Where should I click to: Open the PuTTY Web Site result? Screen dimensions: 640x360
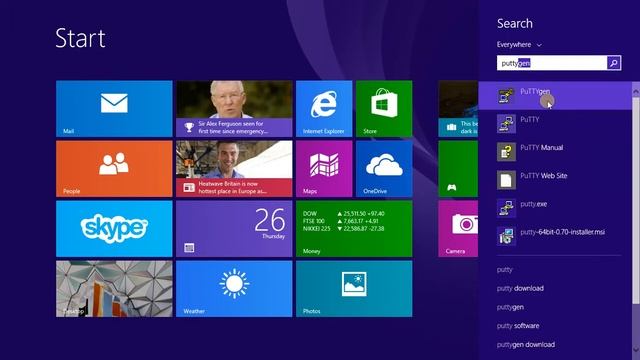tap(555, 180)
